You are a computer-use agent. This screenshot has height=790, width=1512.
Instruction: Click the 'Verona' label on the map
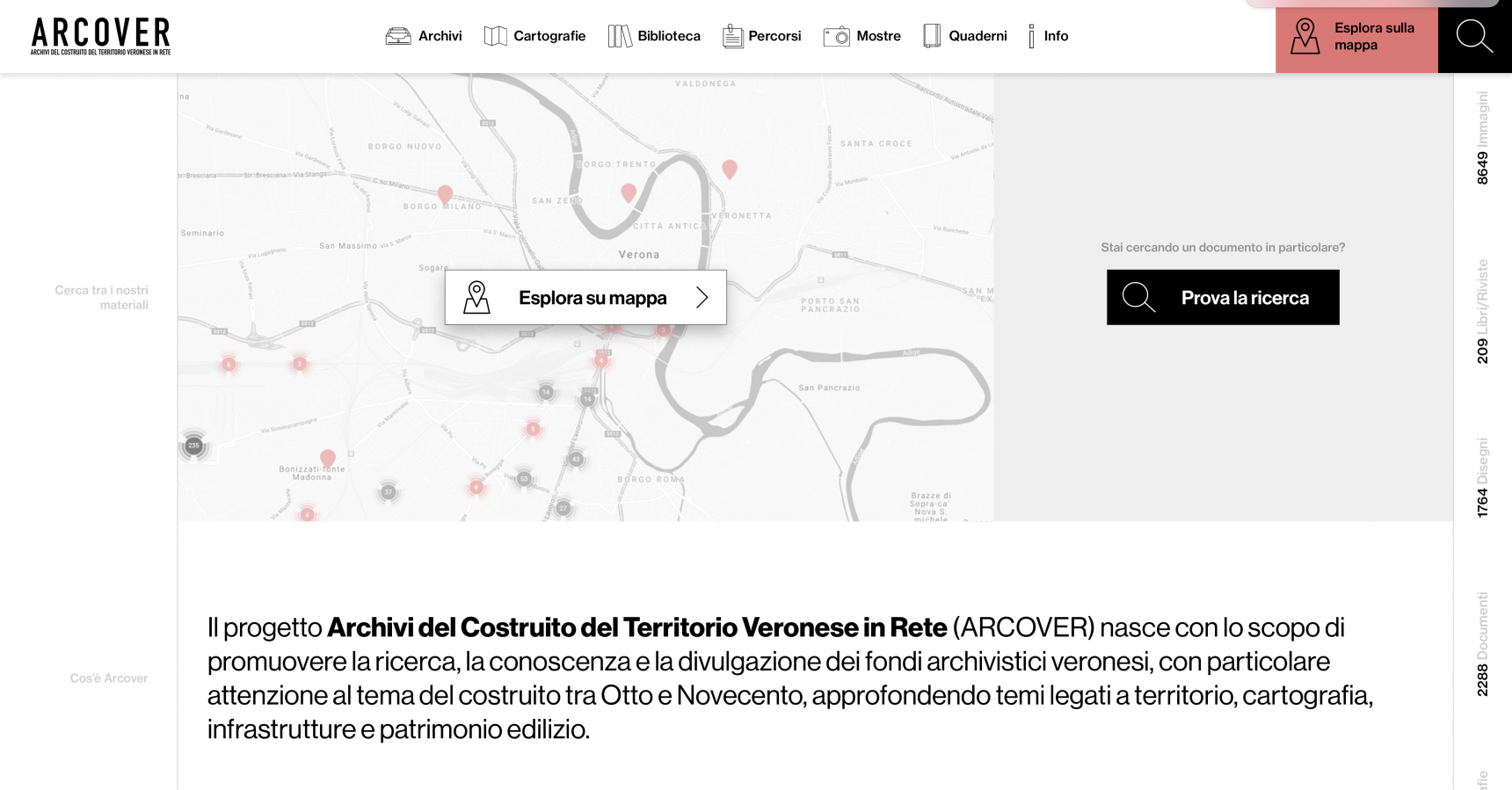point(639,255)
